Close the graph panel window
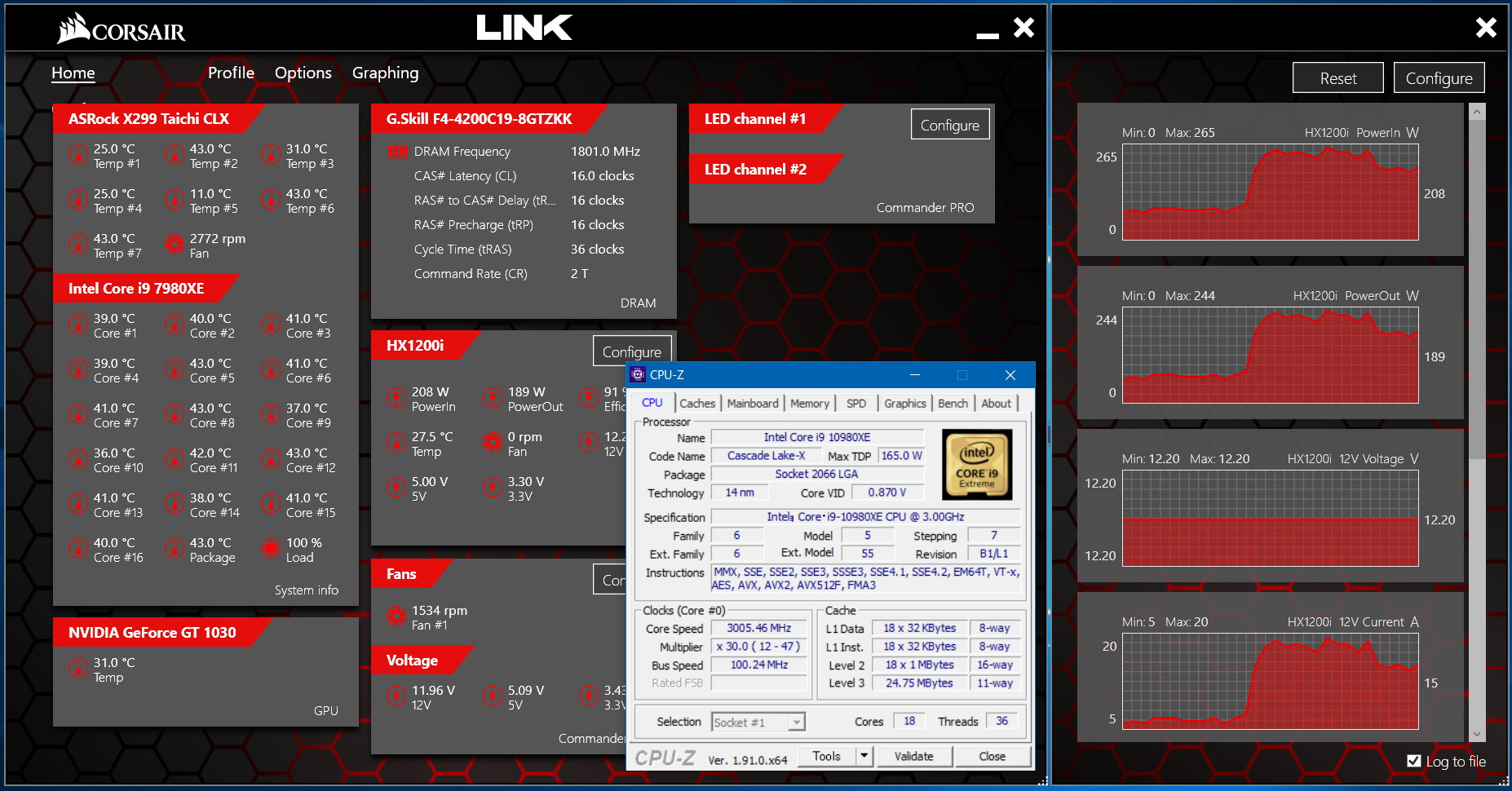Viewport: 1512px width, 791px height. click(x=1486, y=28)
